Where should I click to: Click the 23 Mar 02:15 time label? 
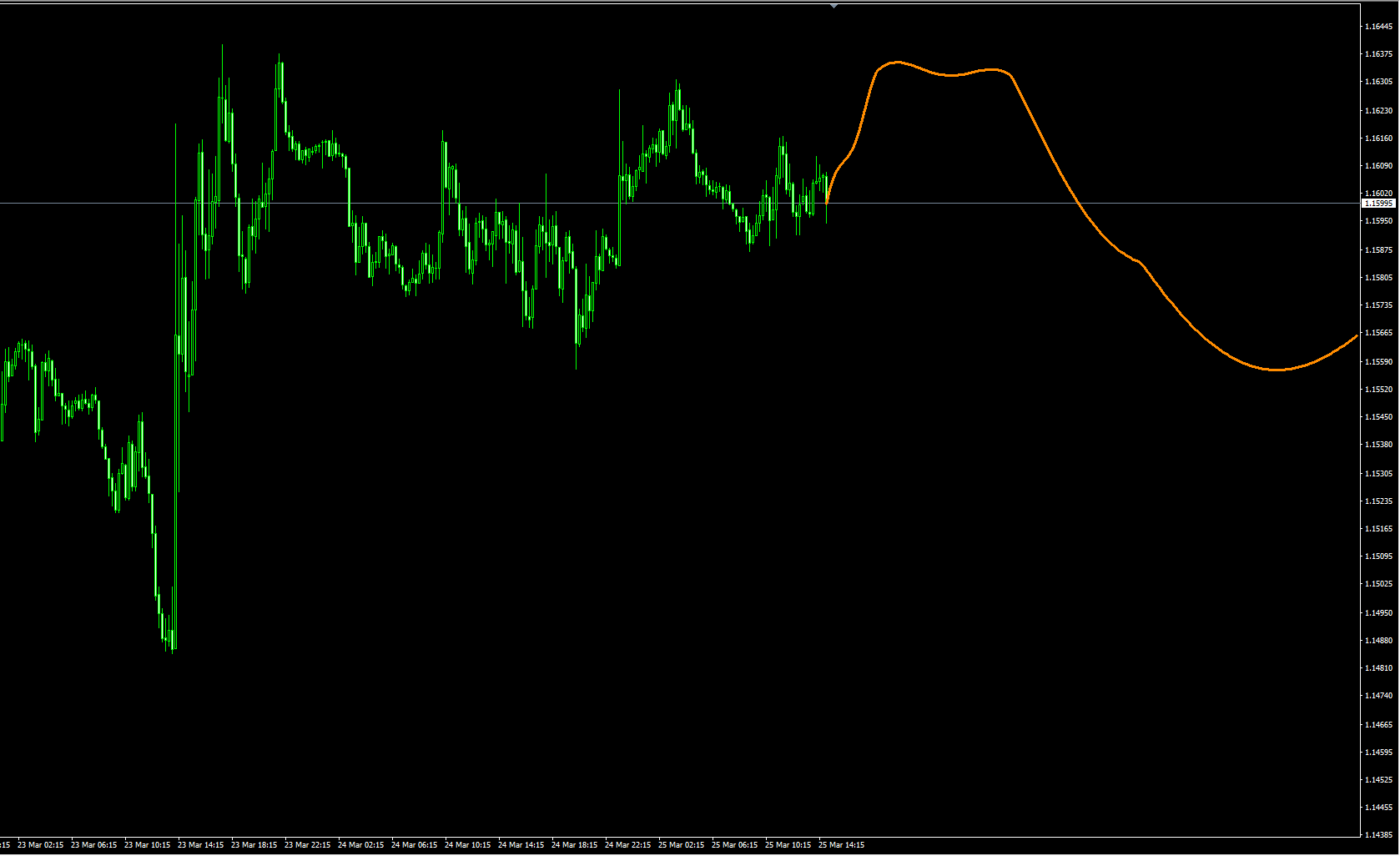coord(40,845)
